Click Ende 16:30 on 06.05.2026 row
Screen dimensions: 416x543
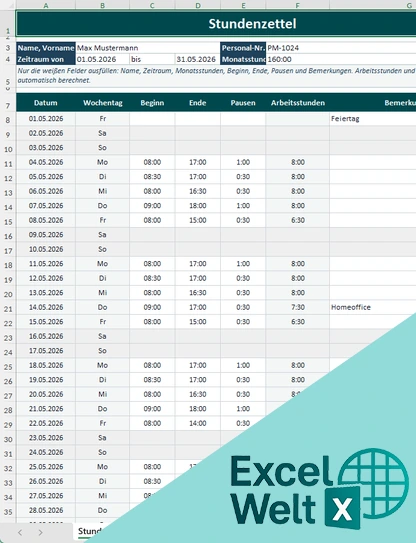click(197, 191)
